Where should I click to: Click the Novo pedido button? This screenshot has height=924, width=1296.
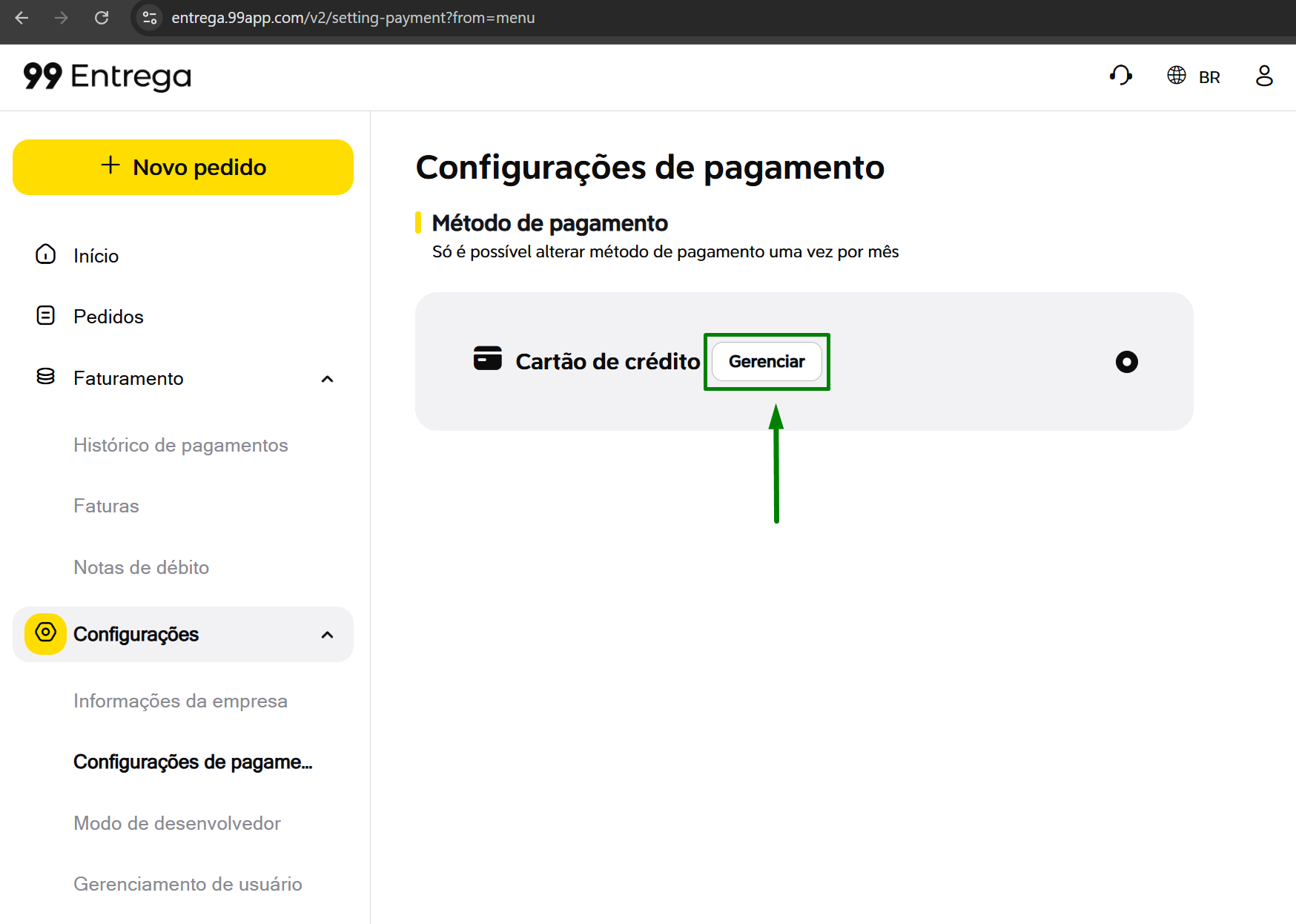(x=183, y=168)
